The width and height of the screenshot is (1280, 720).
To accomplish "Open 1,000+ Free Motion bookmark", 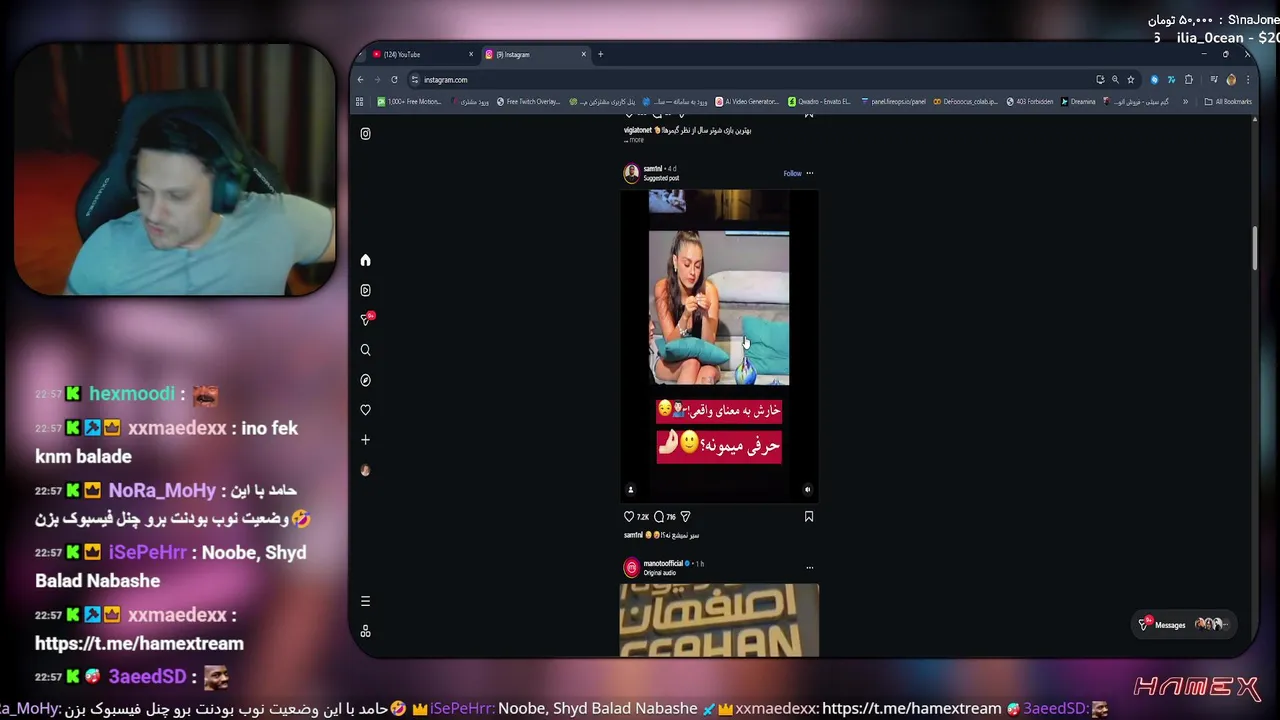I will 410,101.
